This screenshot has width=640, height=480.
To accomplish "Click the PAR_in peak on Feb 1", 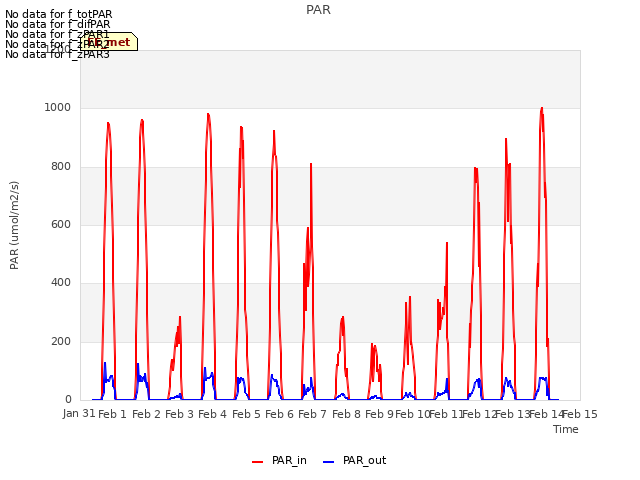I will [x=108, y=123].
